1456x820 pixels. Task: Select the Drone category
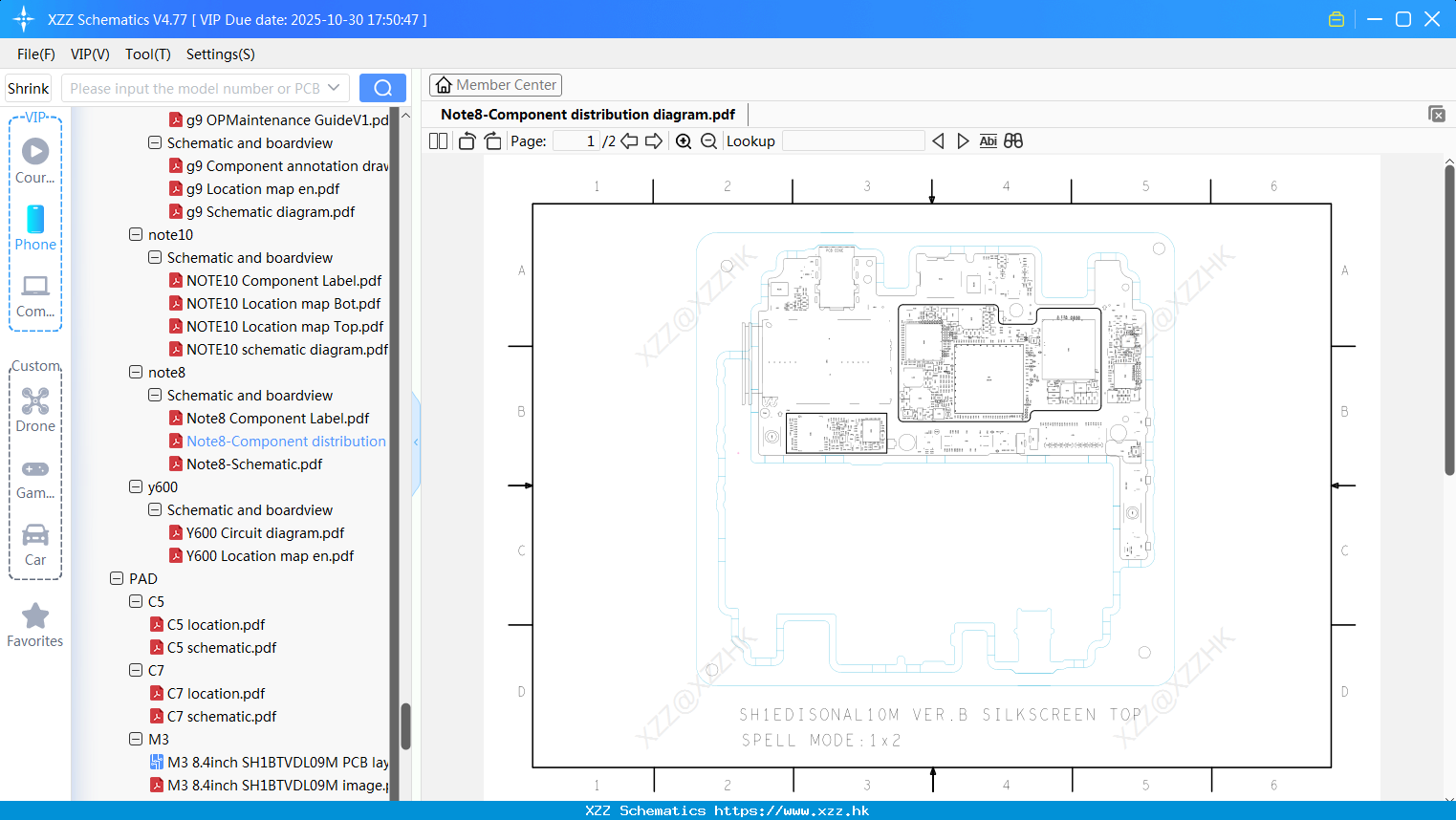[x=35, y=410]
